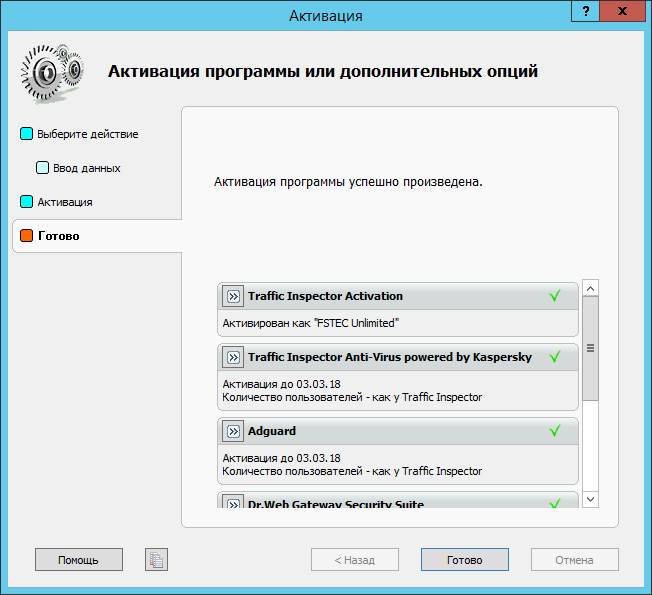The image size is (652, 595).
Task: Click the copy report icon beside Помощь
Action: point(156,559)
